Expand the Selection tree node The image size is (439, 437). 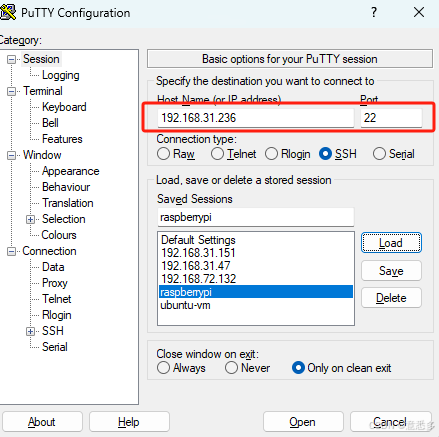(31, 219)
